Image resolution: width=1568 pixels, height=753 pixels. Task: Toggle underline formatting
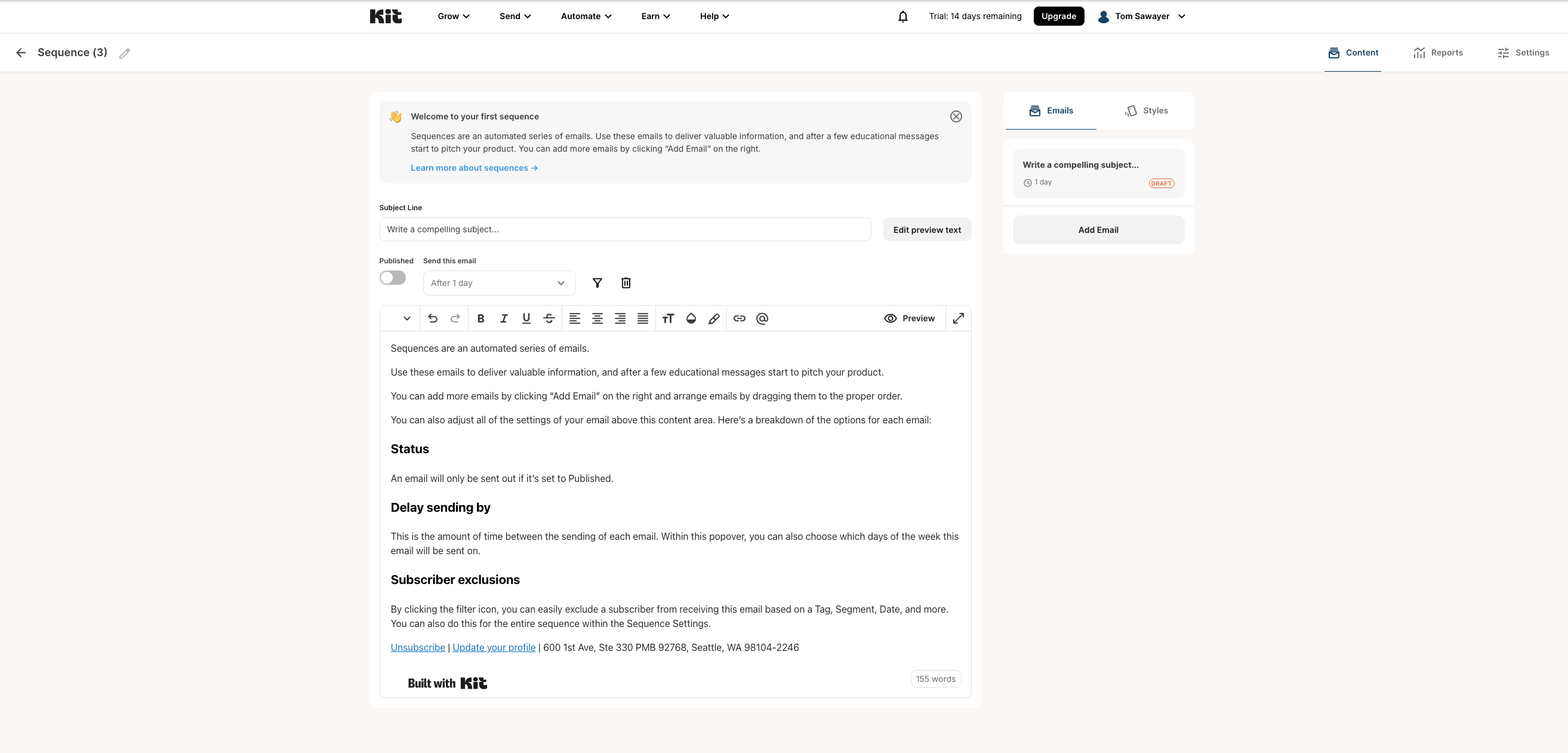526,318
